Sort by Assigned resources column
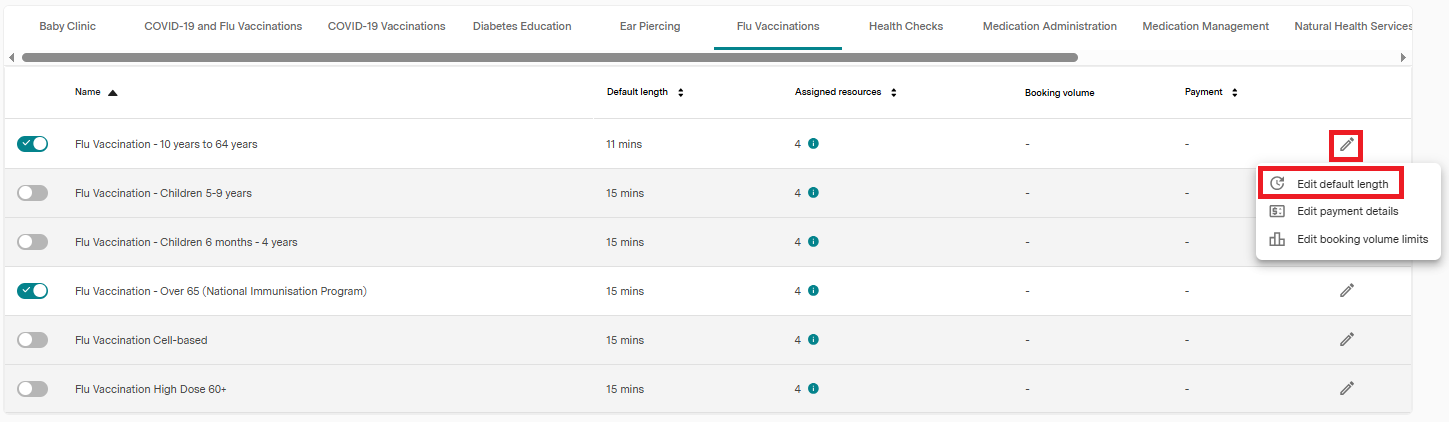This screenshot has width=1449, height=422. point(893,93)
